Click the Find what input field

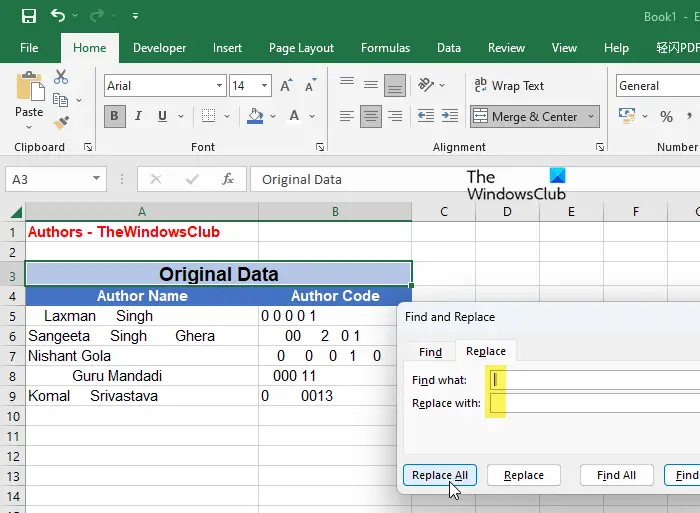pos(594,380)
